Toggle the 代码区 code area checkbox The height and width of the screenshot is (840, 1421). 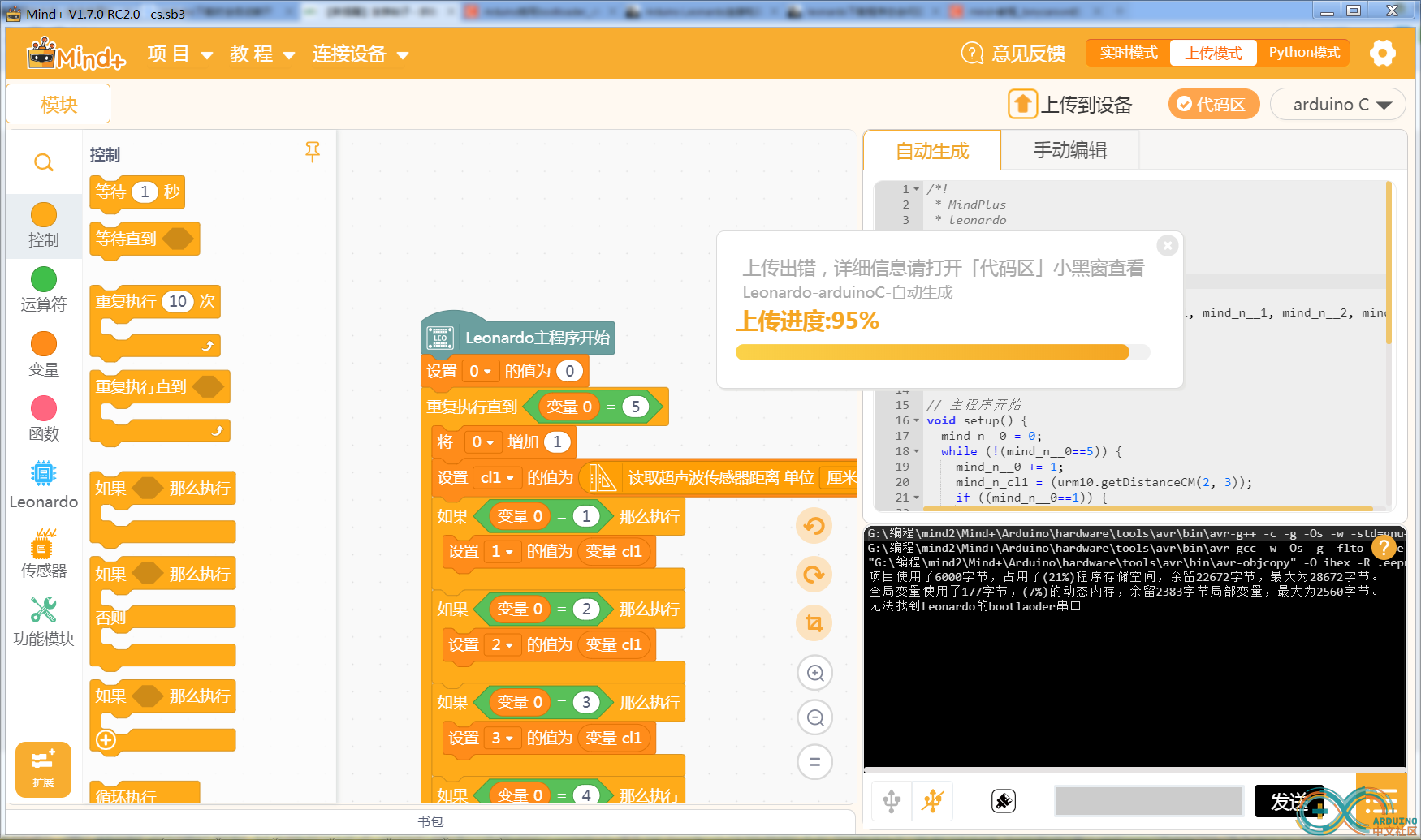(x=1213, y=105)
